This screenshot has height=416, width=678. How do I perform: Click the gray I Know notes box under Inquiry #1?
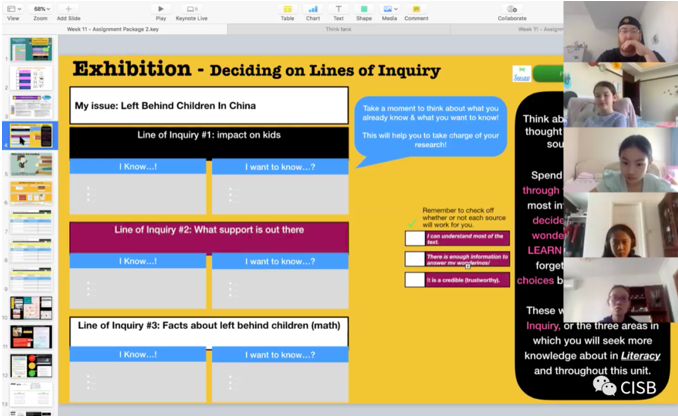(x=138, y=194)
